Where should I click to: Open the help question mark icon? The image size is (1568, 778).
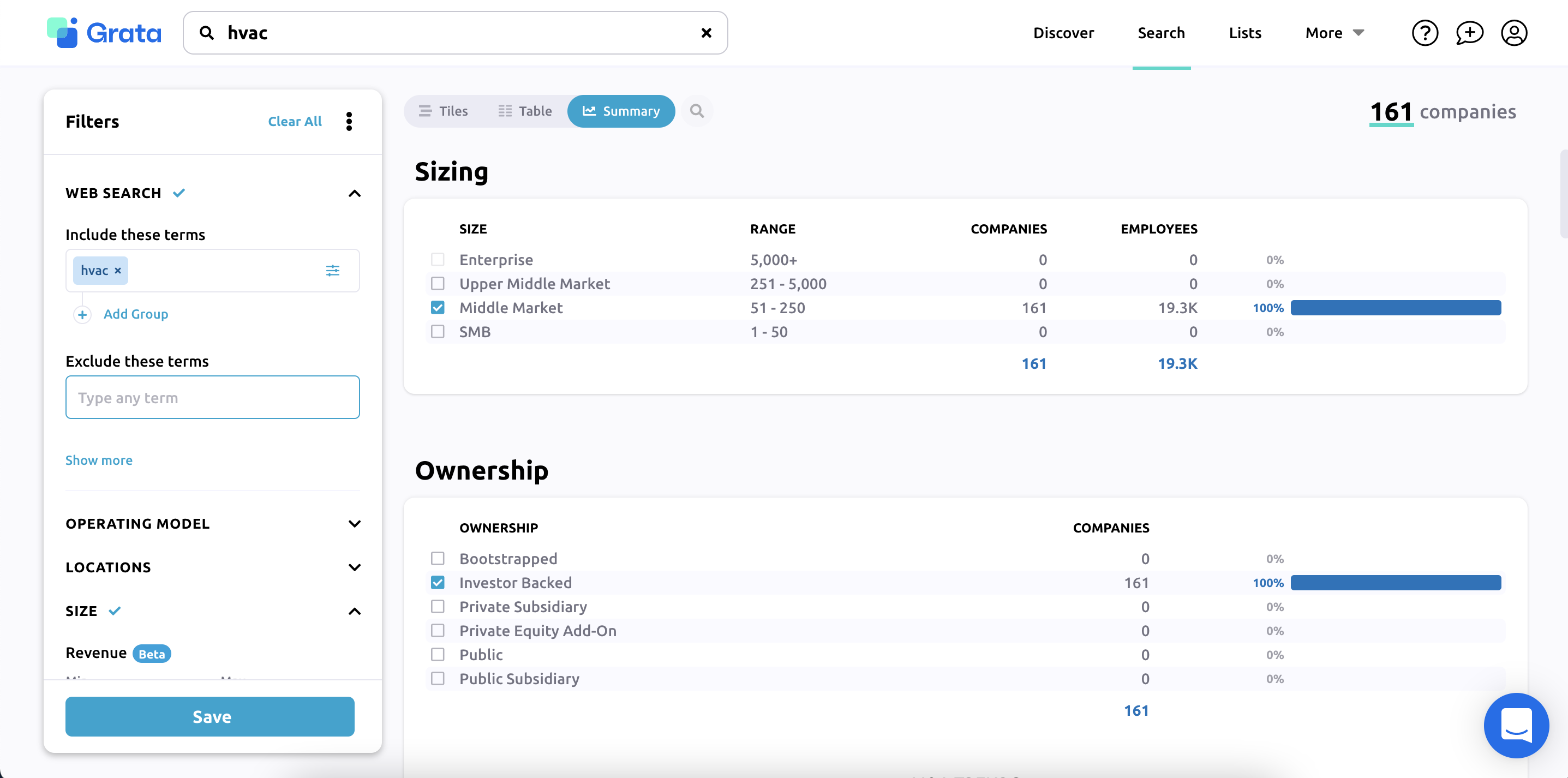pos(1425,33)
